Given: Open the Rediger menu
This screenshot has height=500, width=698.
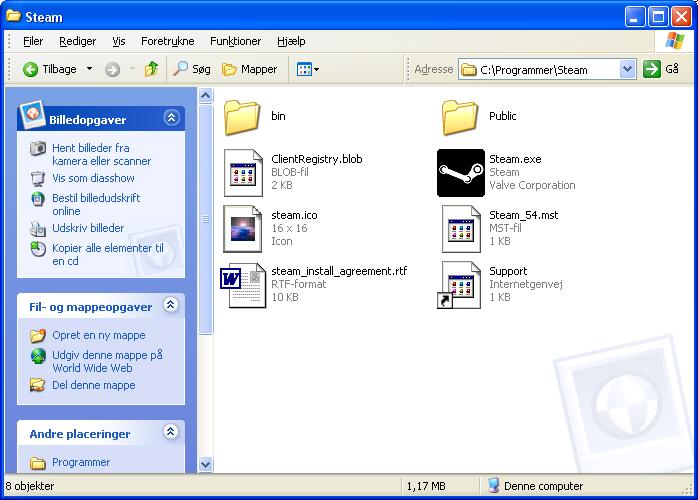Looking at the screenshot, I should point(77,41).
